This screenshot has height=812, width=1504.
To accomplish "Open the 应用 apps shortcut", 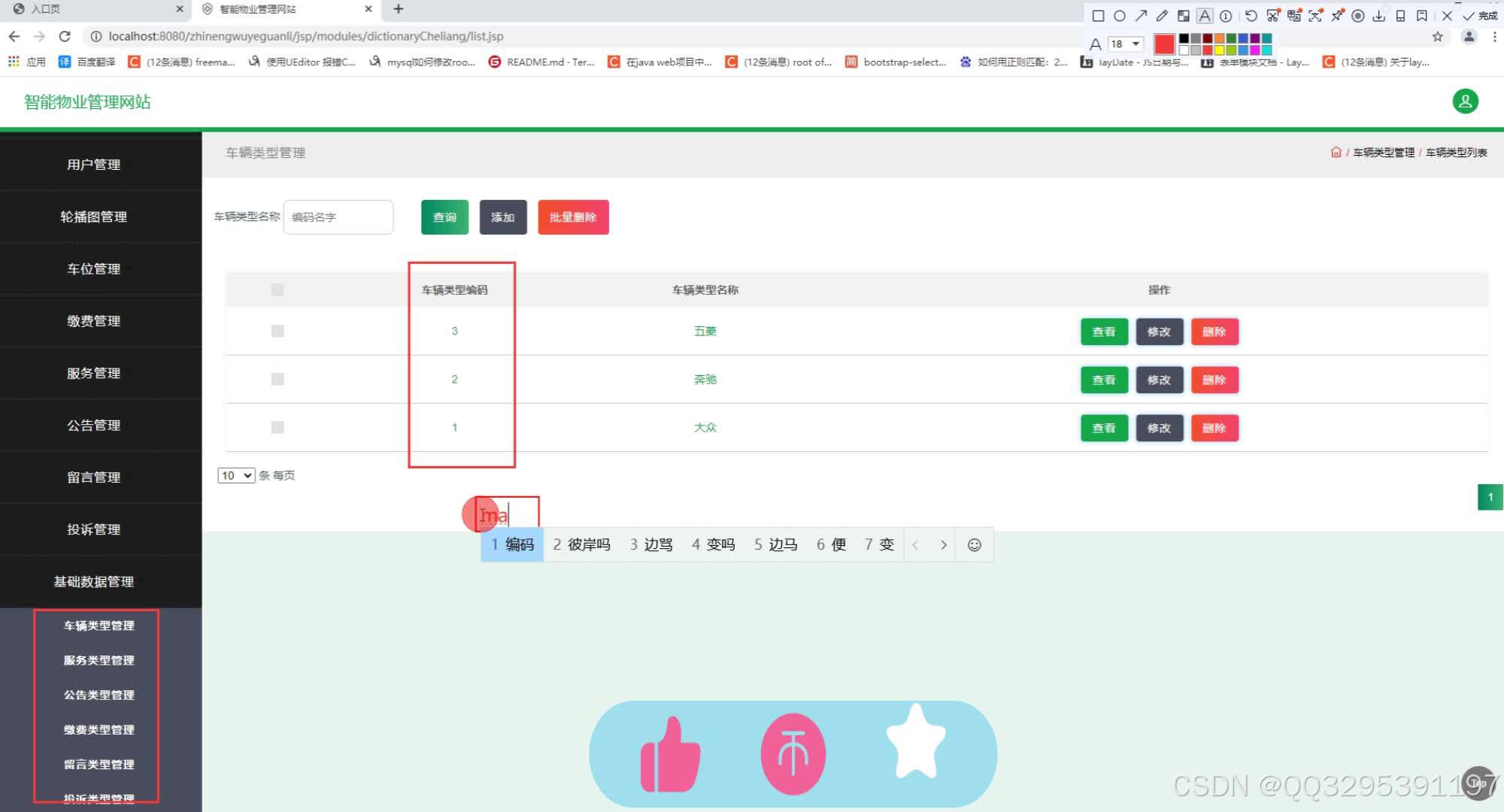I will coord(27,62).
